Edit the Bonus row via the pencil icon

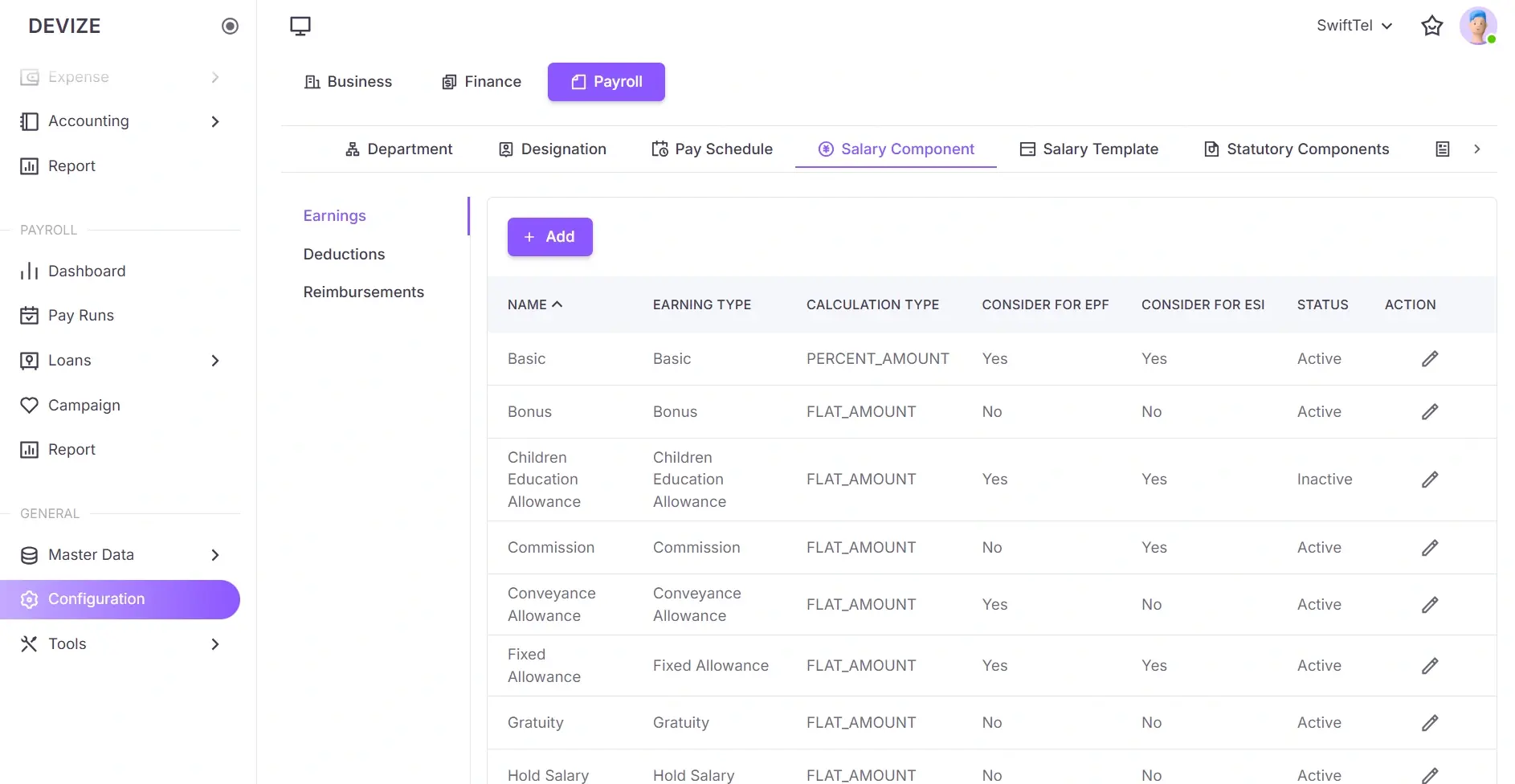click(x=1430, y=411)
